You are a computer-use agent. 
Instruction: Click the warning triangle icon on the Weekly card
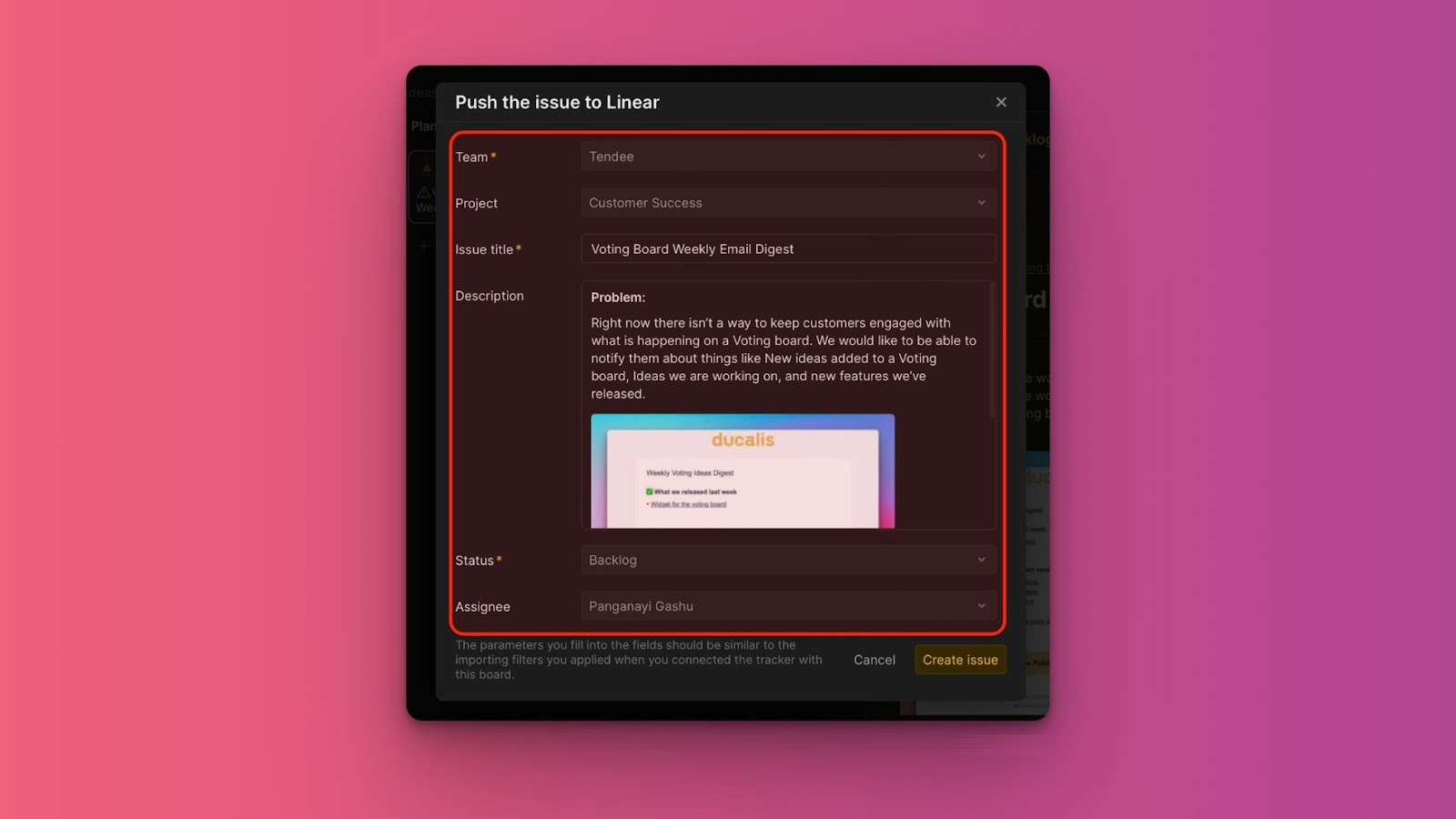(424, 192)
